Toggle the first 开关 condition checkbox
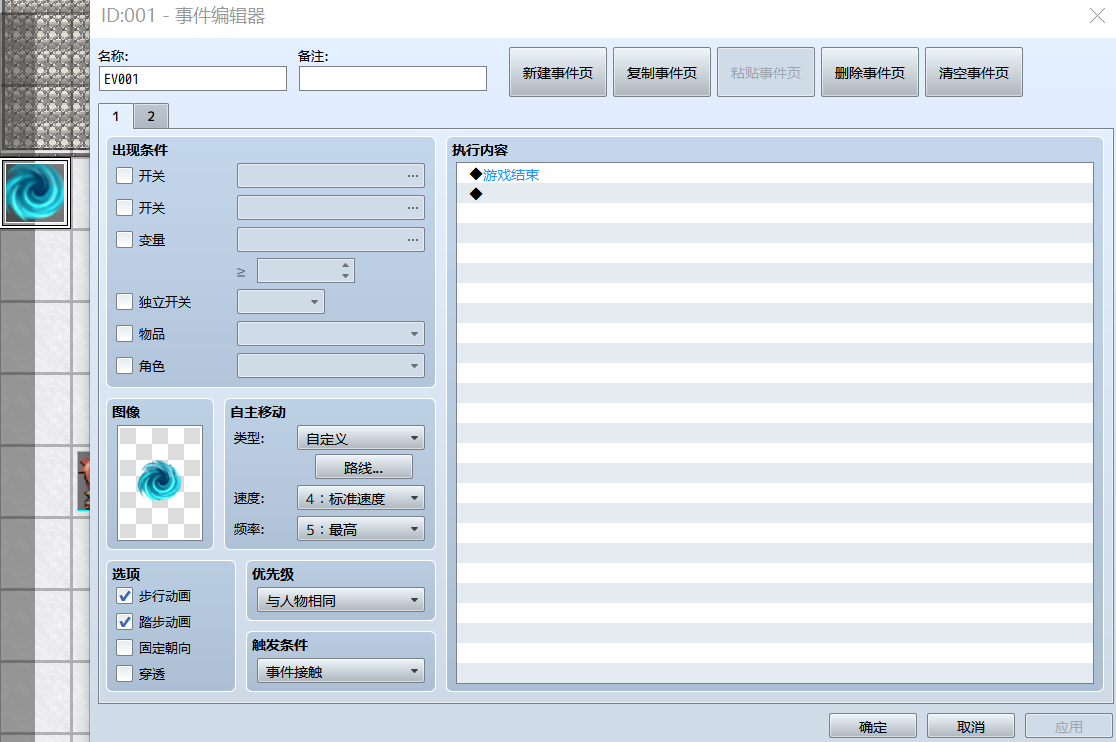Image resolution: width=1116 pixels, height=742 pixels. click(x=125, y=176)
